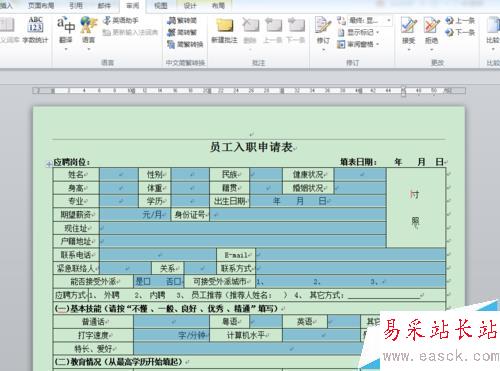
Task: Click the 英语助手 English assistant icon
Action: [x=107, y=21]
